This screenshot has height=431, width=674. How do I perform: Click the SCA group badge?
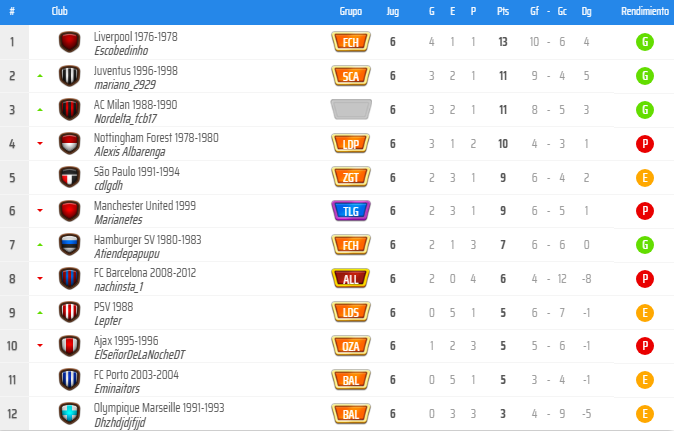pyautogui.click(x=350, y=76)
